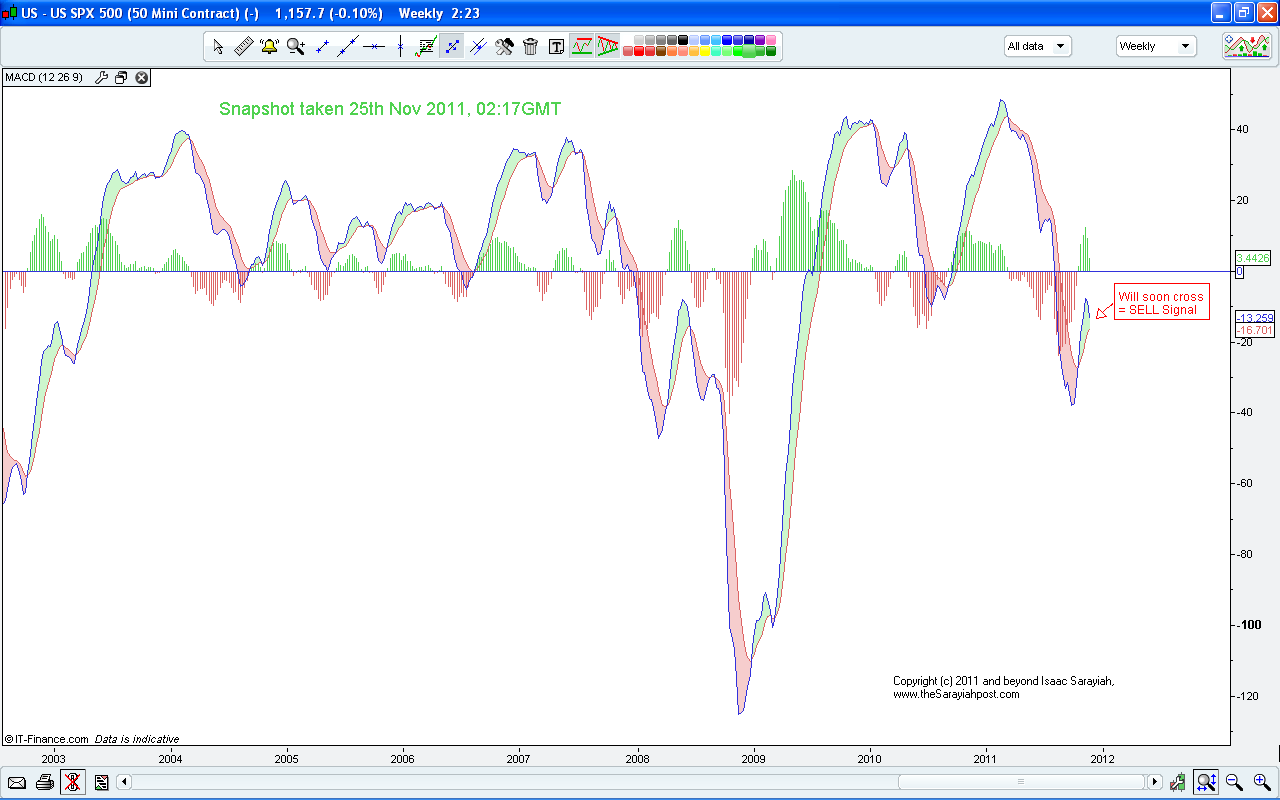Screen dimensions: 1280x800
Task: Click the zoom out magnifier button
Action: [1234, 782]
